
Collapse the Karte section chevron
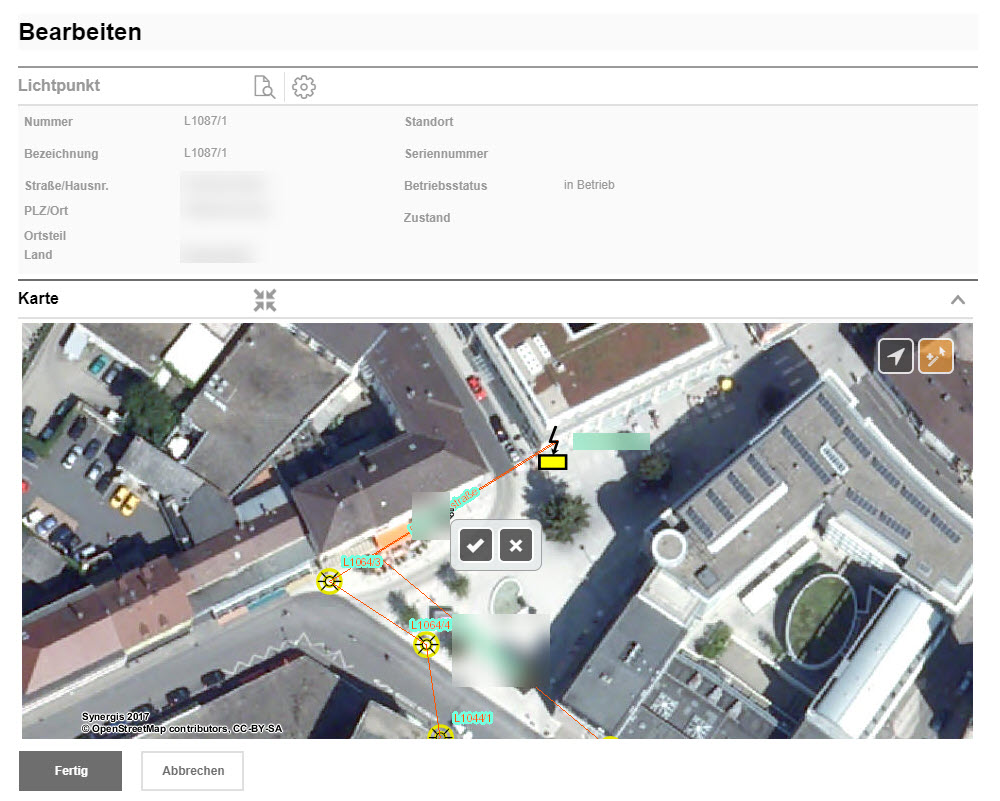click(957, 300)
